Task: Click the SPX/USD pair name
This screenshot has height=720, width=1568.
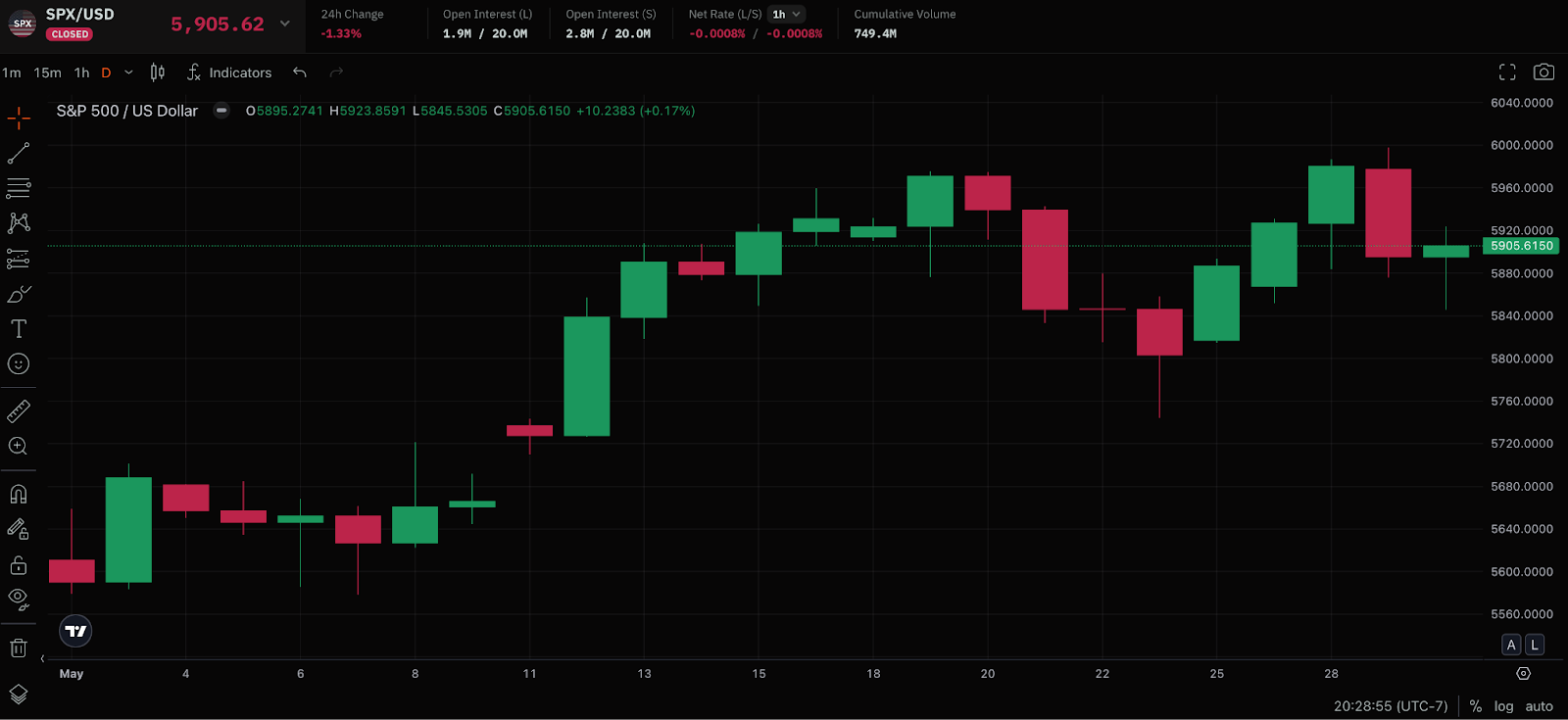Action: coord(80,14)
